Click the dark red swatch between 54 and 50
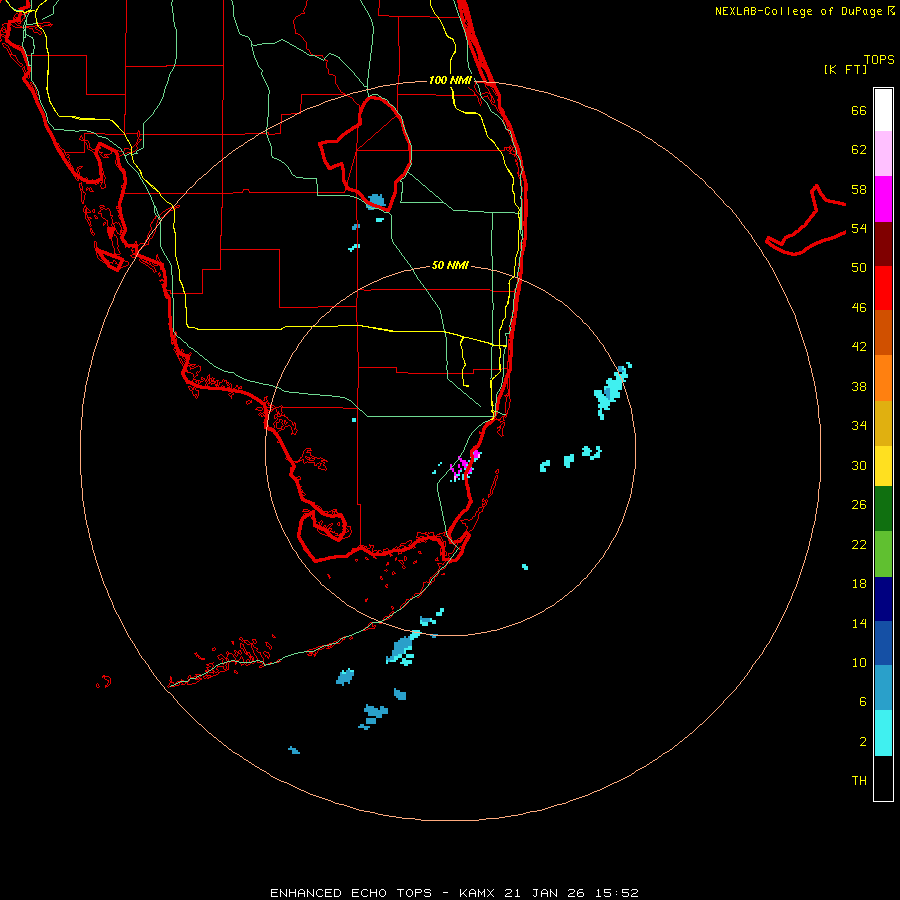This screenshot has height=900, width=900. click(883, 244)
